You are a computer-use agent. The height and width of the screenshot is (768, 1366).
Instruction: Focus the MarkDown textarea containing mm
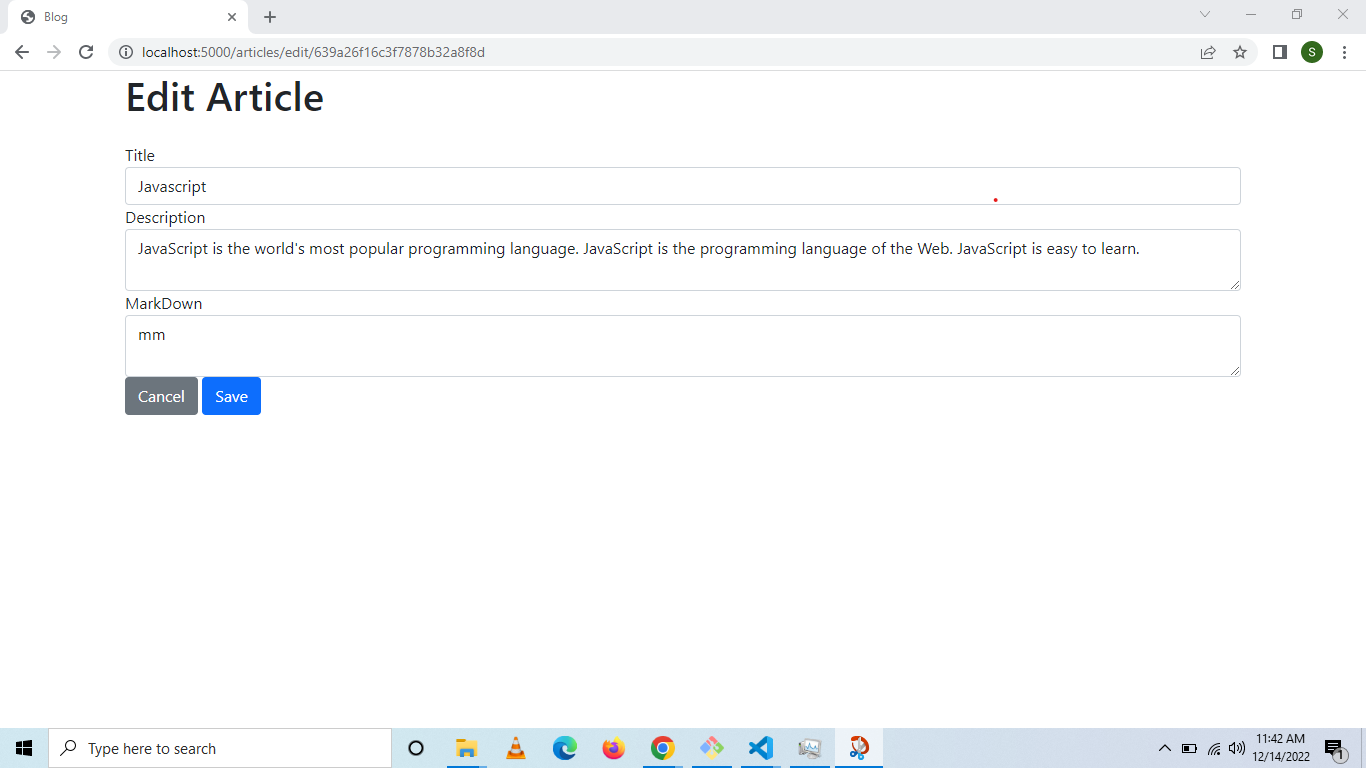pyautogui.click(x=683, y=346)
